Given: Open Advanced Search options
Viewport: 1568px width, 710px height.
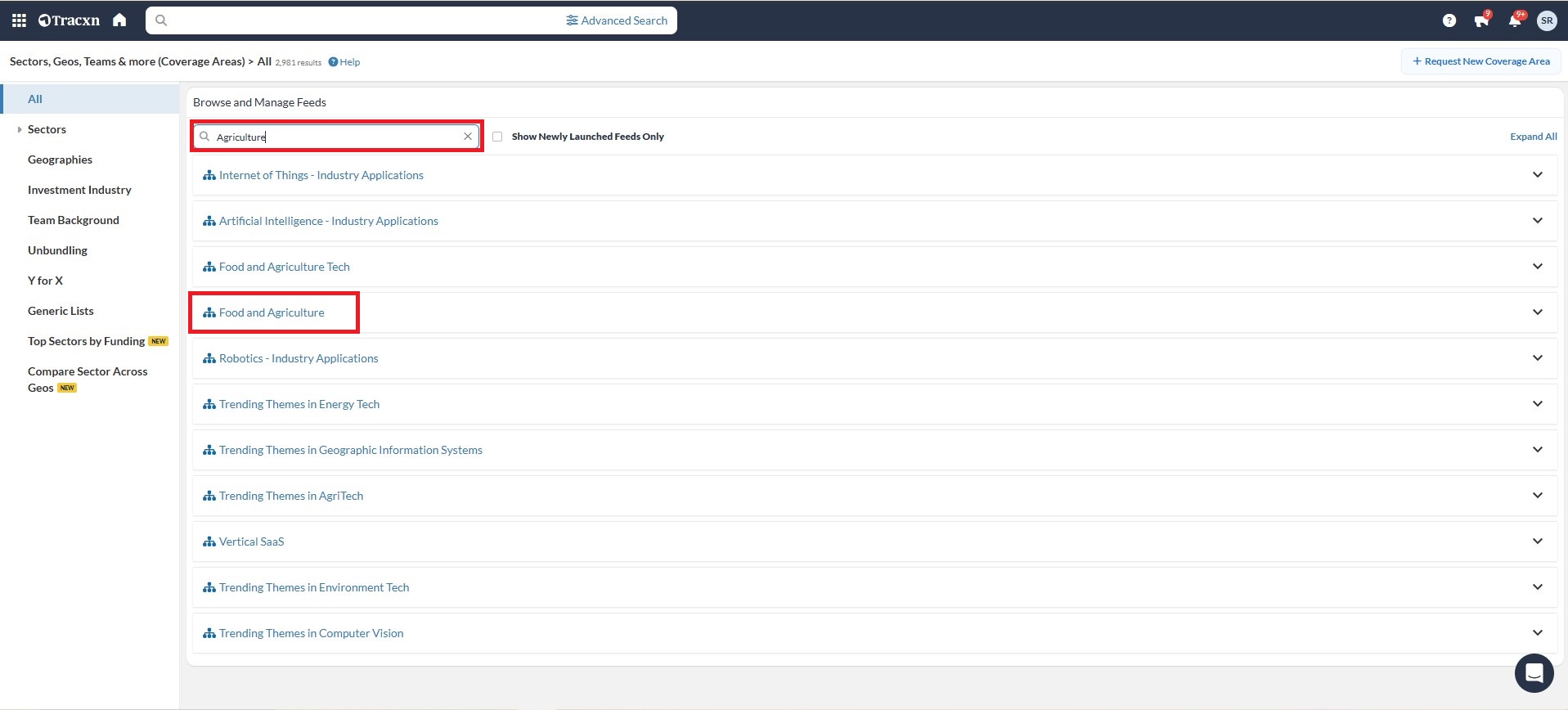Looking at the screenshot, I should pos(617,20).
